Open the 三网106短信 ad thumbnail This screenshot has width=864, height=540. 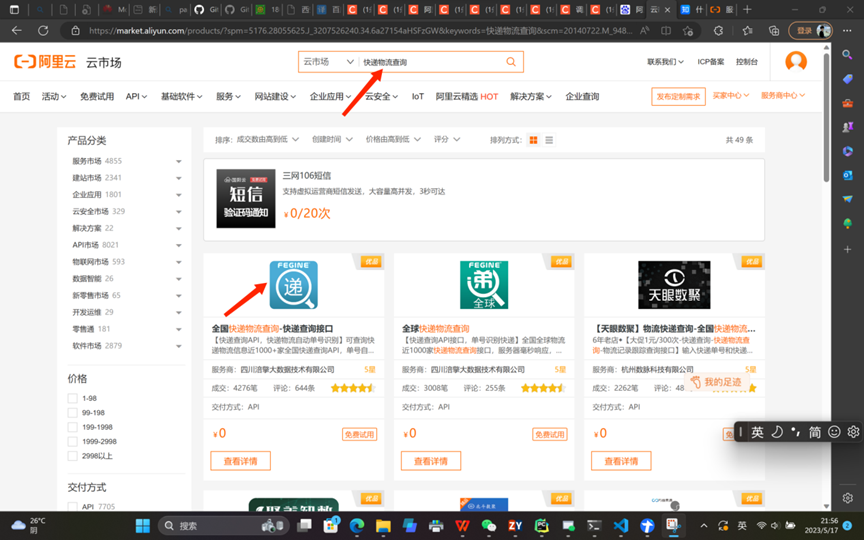[246, 198]
